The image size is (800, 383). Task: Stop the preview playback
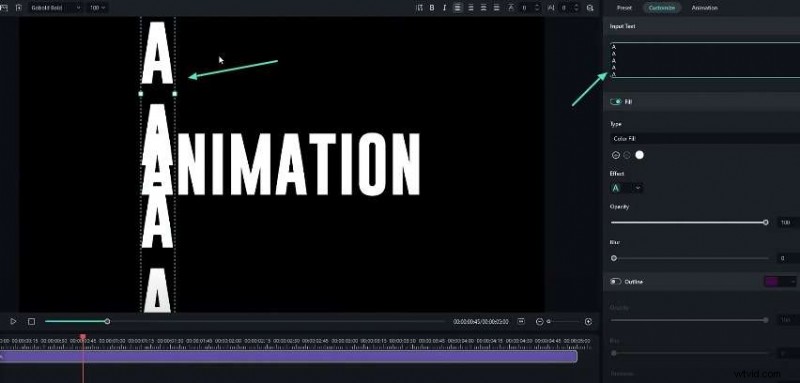click(x=31, y=321)
